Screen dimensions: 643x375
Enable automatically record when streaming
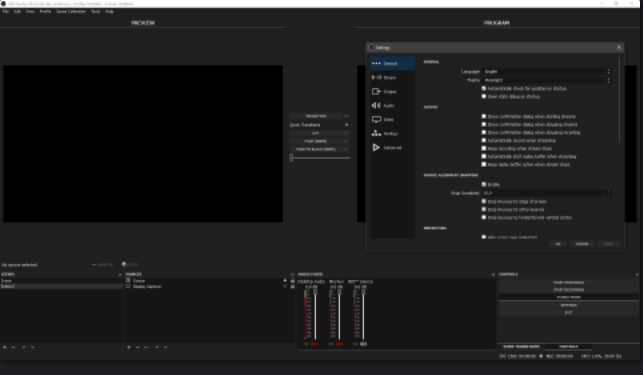(484, 140)
